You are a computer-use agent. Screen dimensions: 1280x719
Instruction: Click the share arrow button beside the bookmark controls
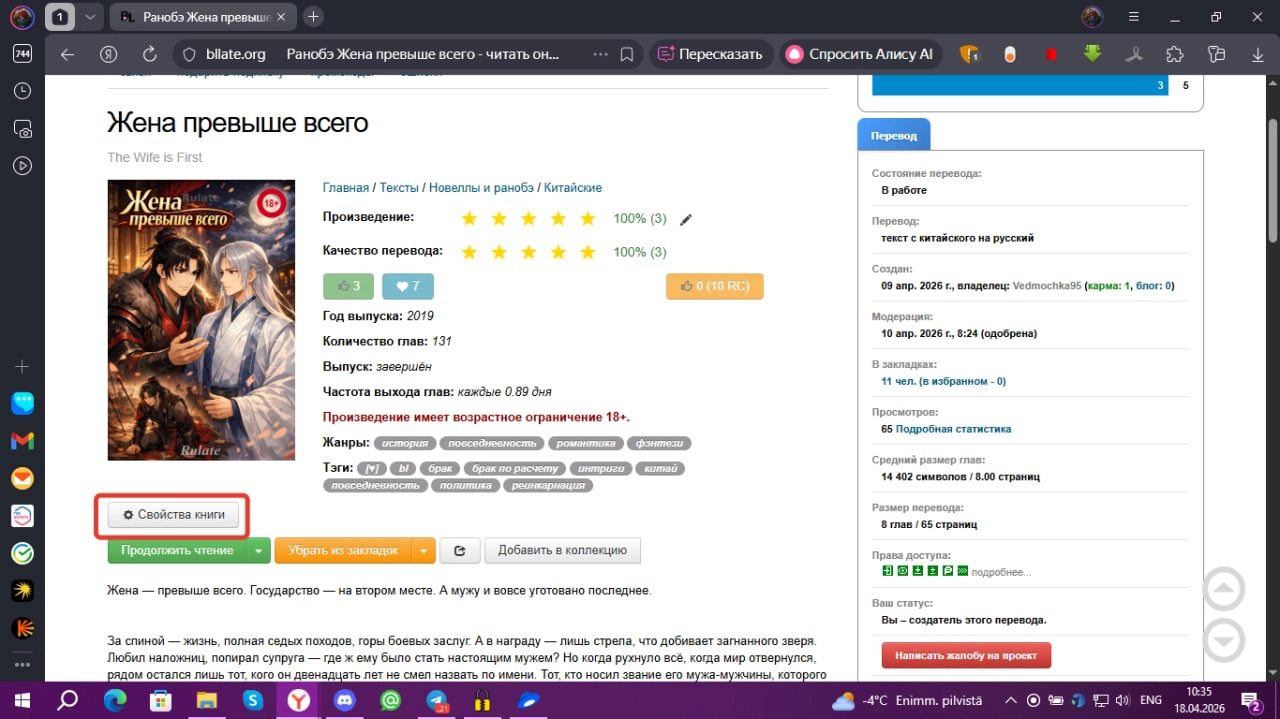(x=460, y=550)
